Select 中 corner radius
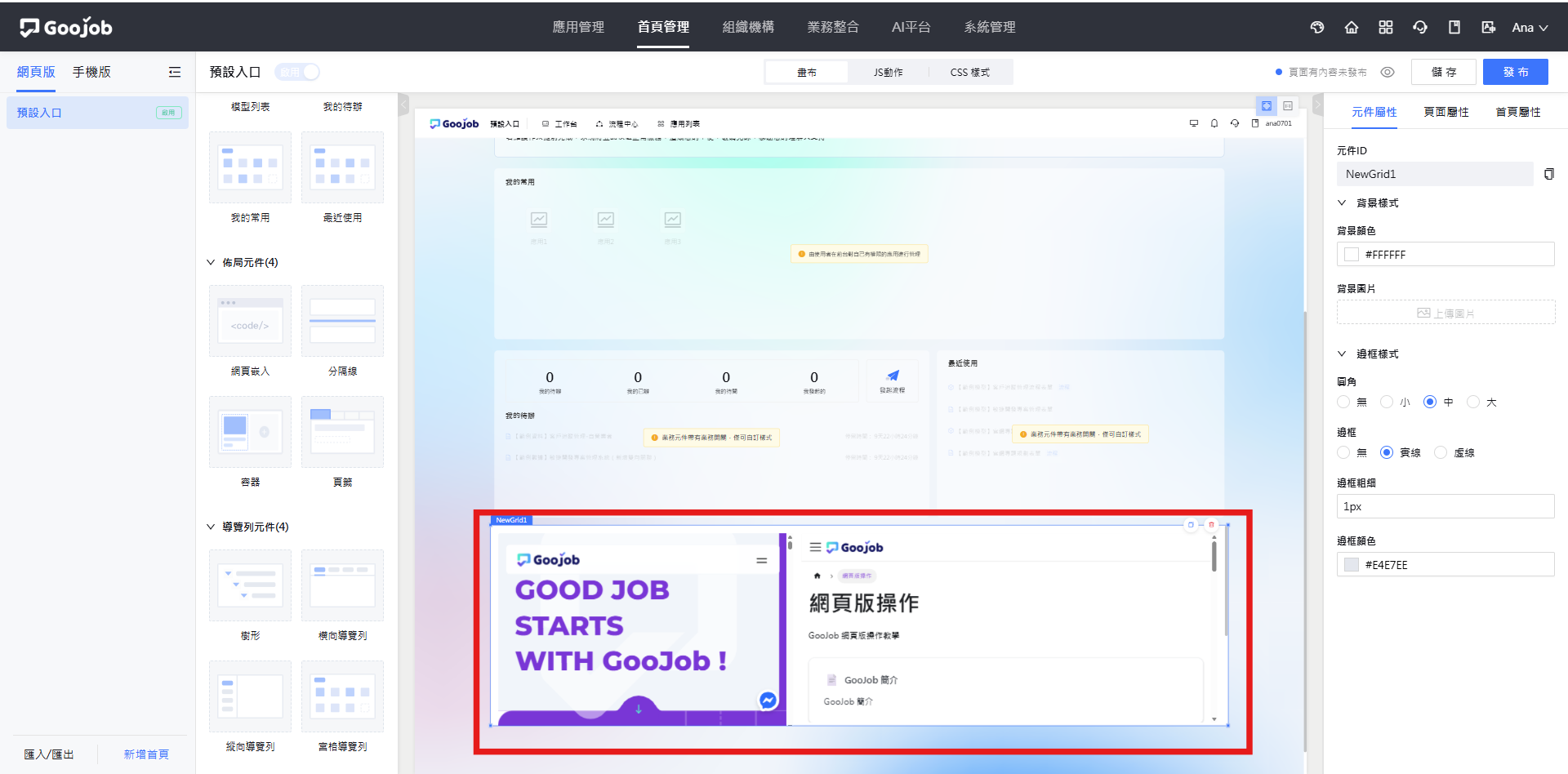Viewport: 1568px width, 774px height. point(1430,402)
